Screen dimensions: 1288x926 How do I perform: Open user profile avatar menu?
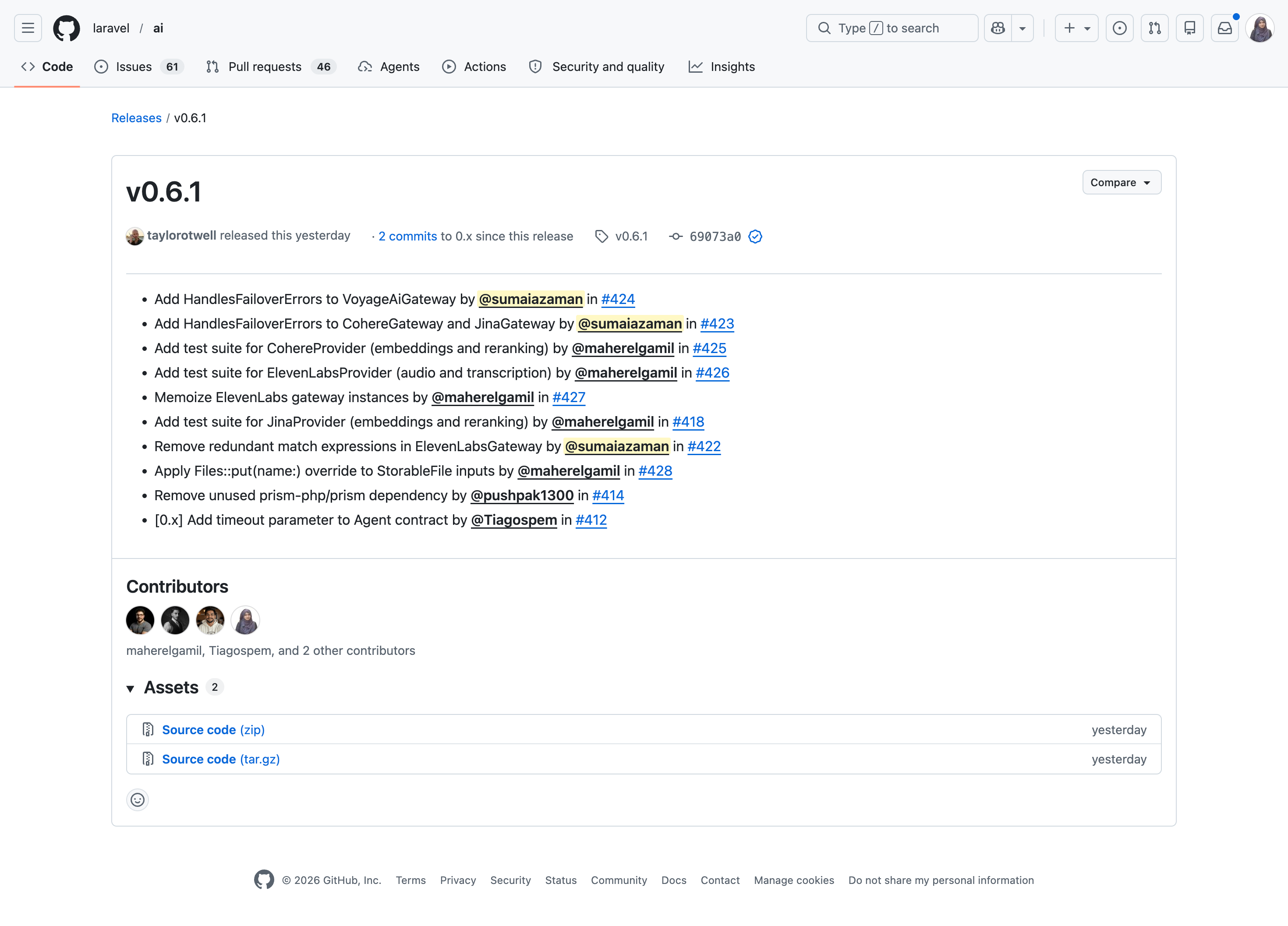tap(1260, 28)
